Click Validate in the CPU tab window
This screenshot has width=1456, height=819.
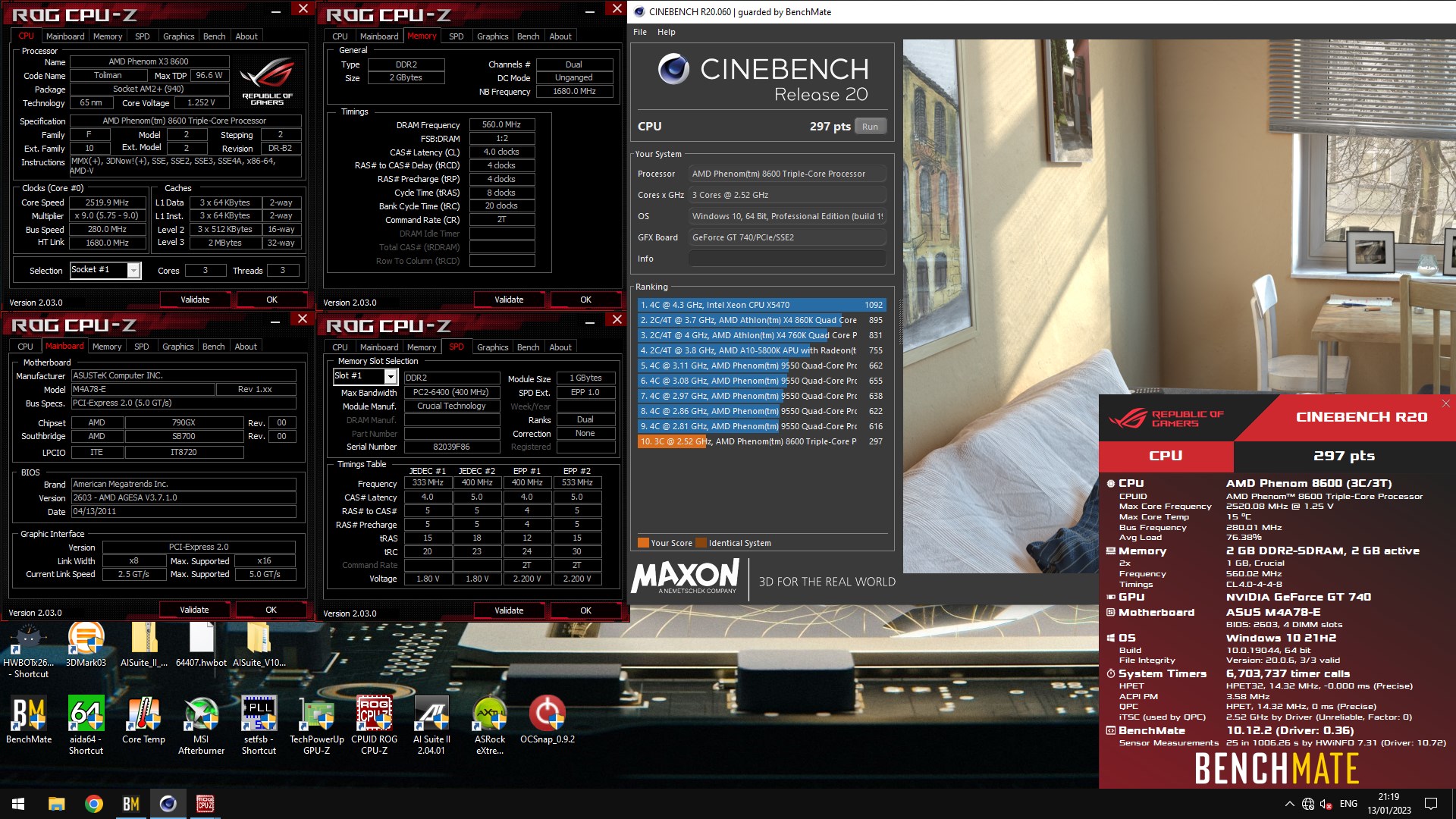(x=195, y=300)
